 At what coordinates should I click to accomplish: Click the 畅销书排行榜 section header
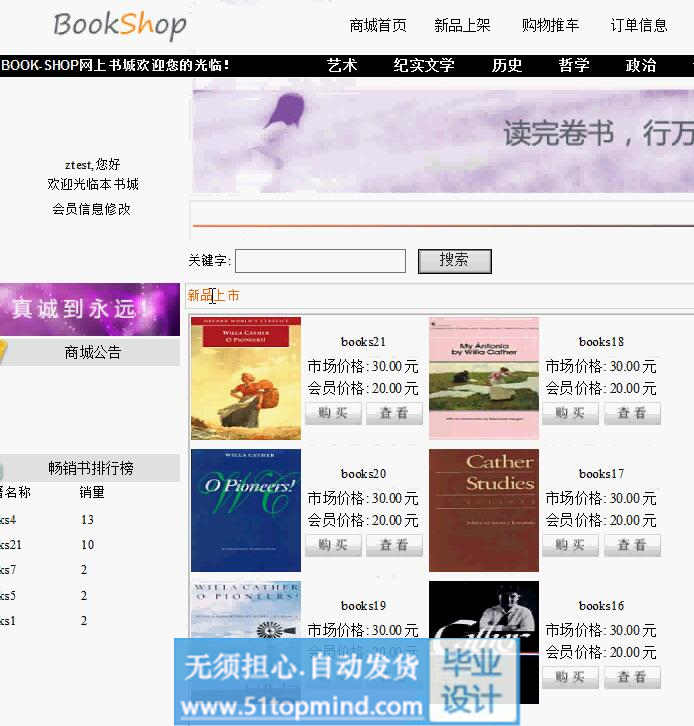[91, 468]
